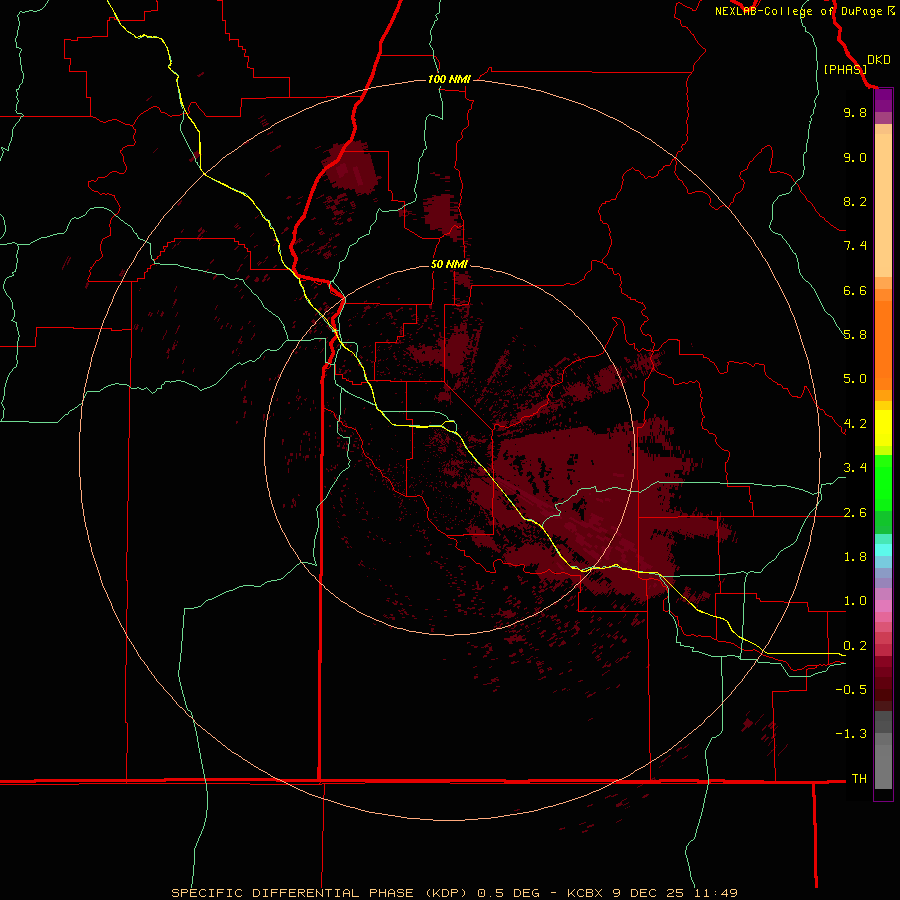Click the DKD product label
900x900 pixels.
[879, 60]
